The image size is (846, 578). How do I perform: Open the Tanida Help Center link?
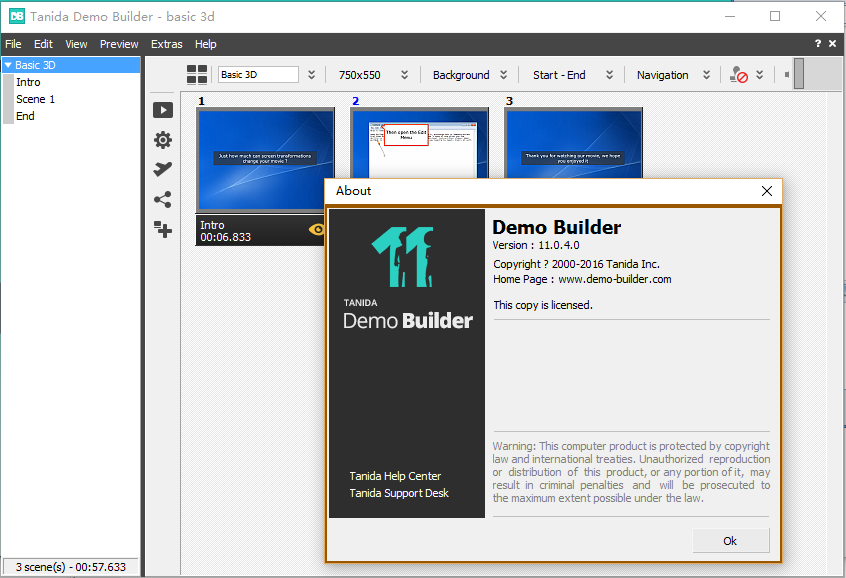[x=395, y=476]
